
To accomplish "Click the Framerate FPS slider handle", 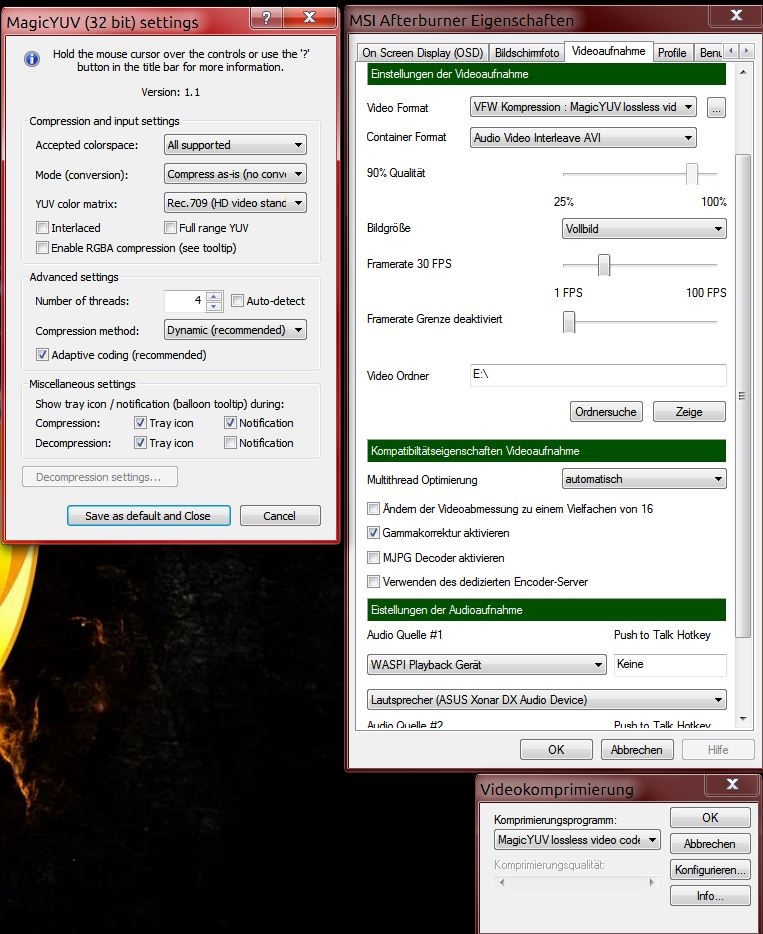I will [604, 264].
